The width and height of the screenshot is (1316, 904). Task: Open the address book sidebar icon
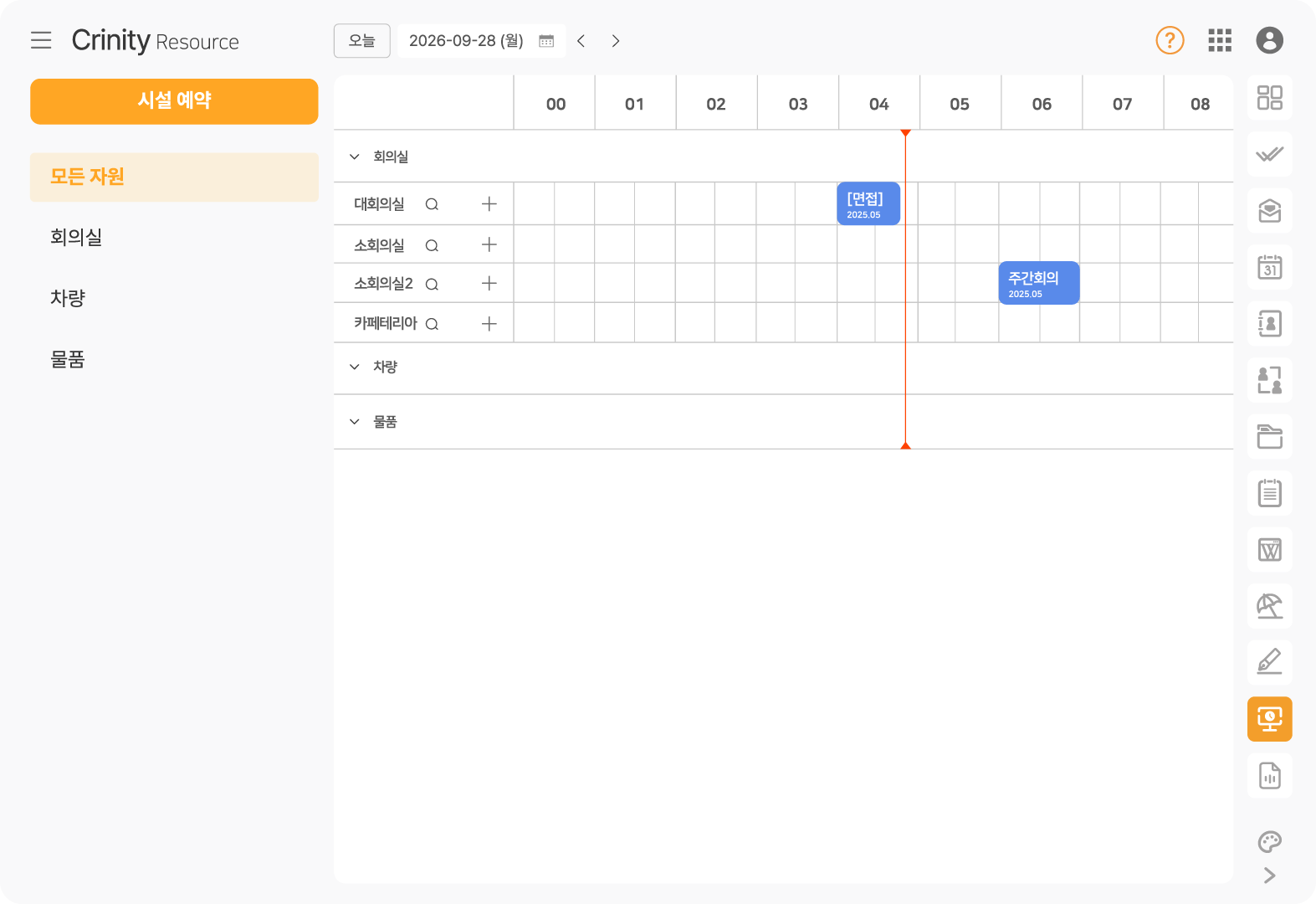(1269, 324)
